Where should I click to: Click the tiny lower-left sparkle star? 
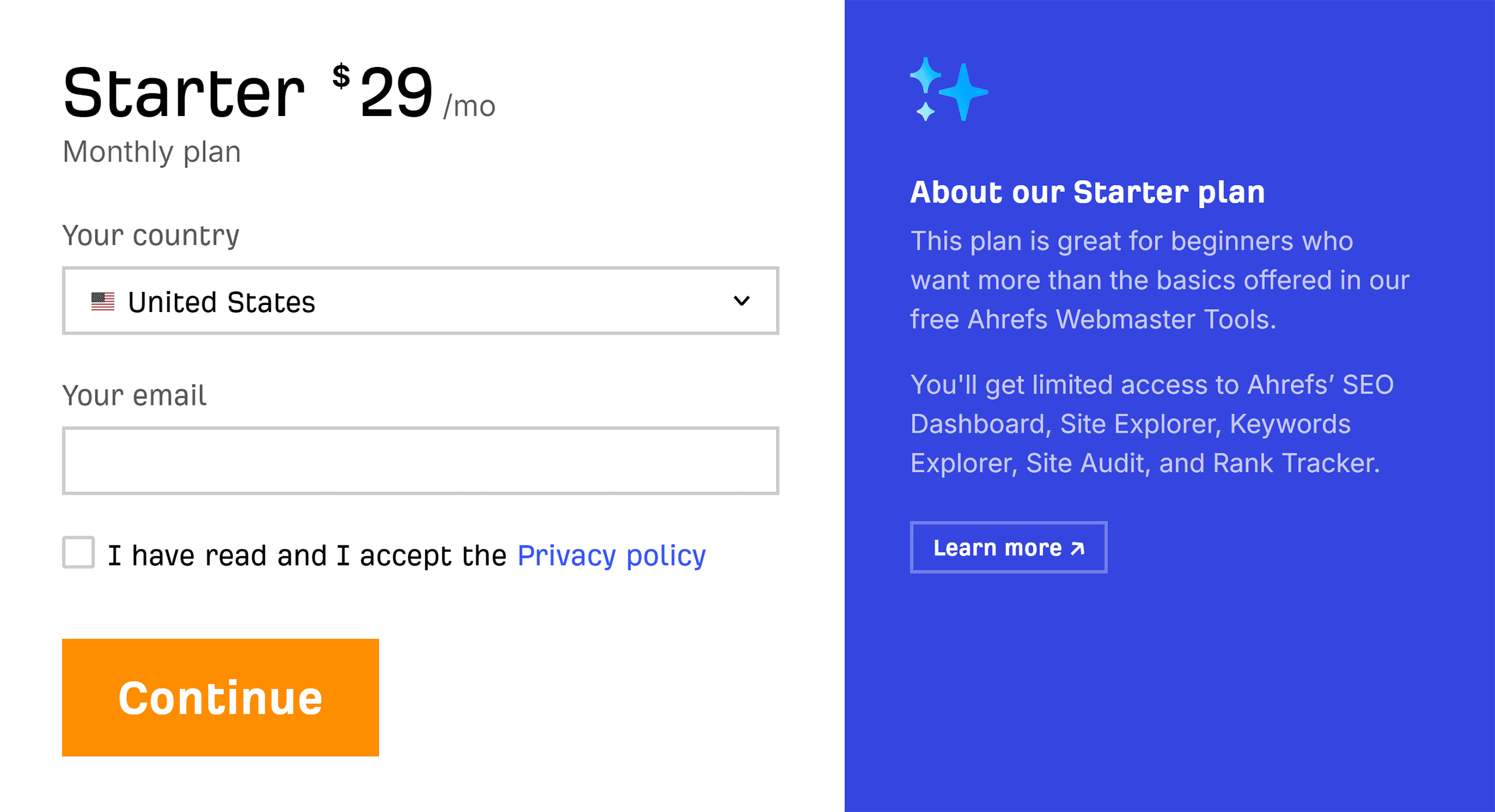pyautogui.click(x=926, y=111)
